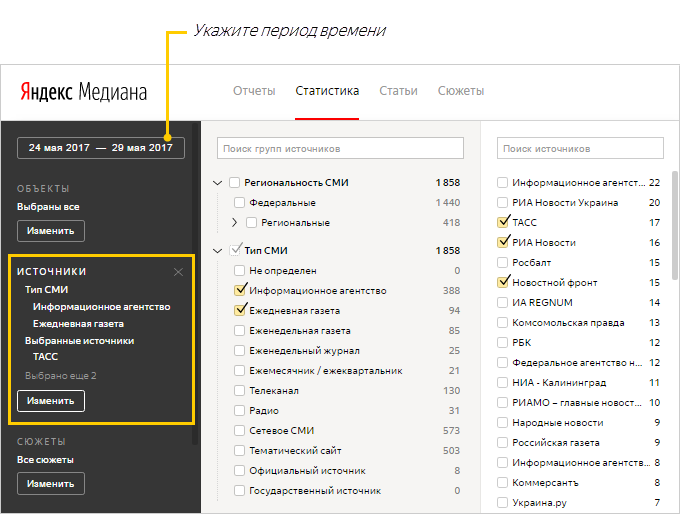This screenshot has height=523, width=680.
Task: Click 'Все сюжеты' in sidebar
Action: tap(45, 460)
